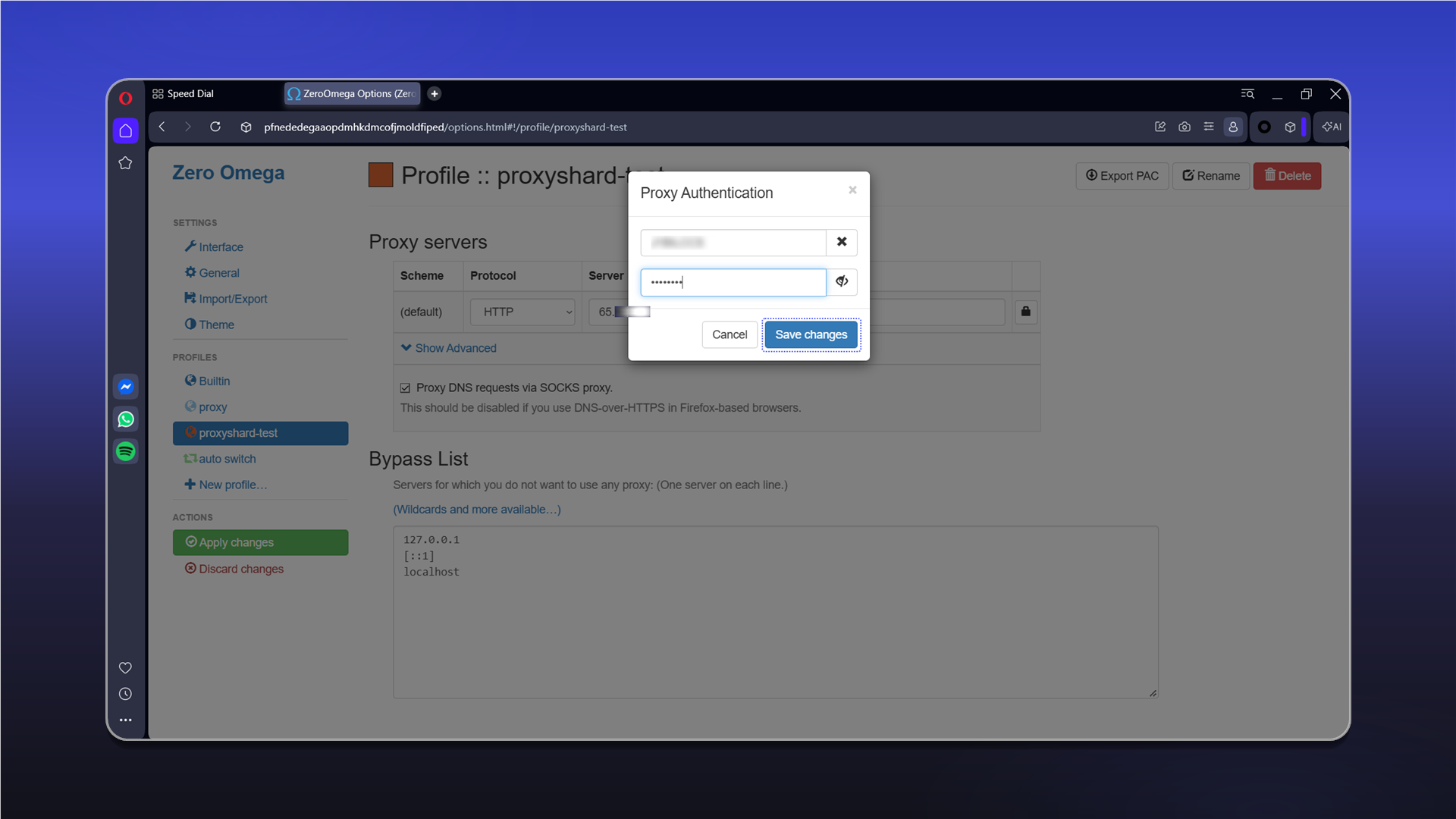Open Wildcards and more available link

point(477,510)
